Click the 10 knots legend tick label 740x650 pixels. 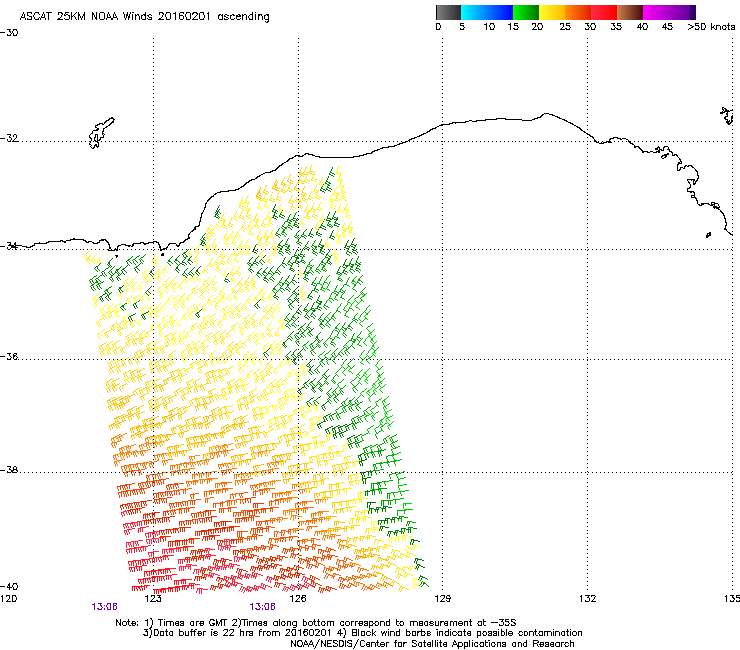coord(489,27)
